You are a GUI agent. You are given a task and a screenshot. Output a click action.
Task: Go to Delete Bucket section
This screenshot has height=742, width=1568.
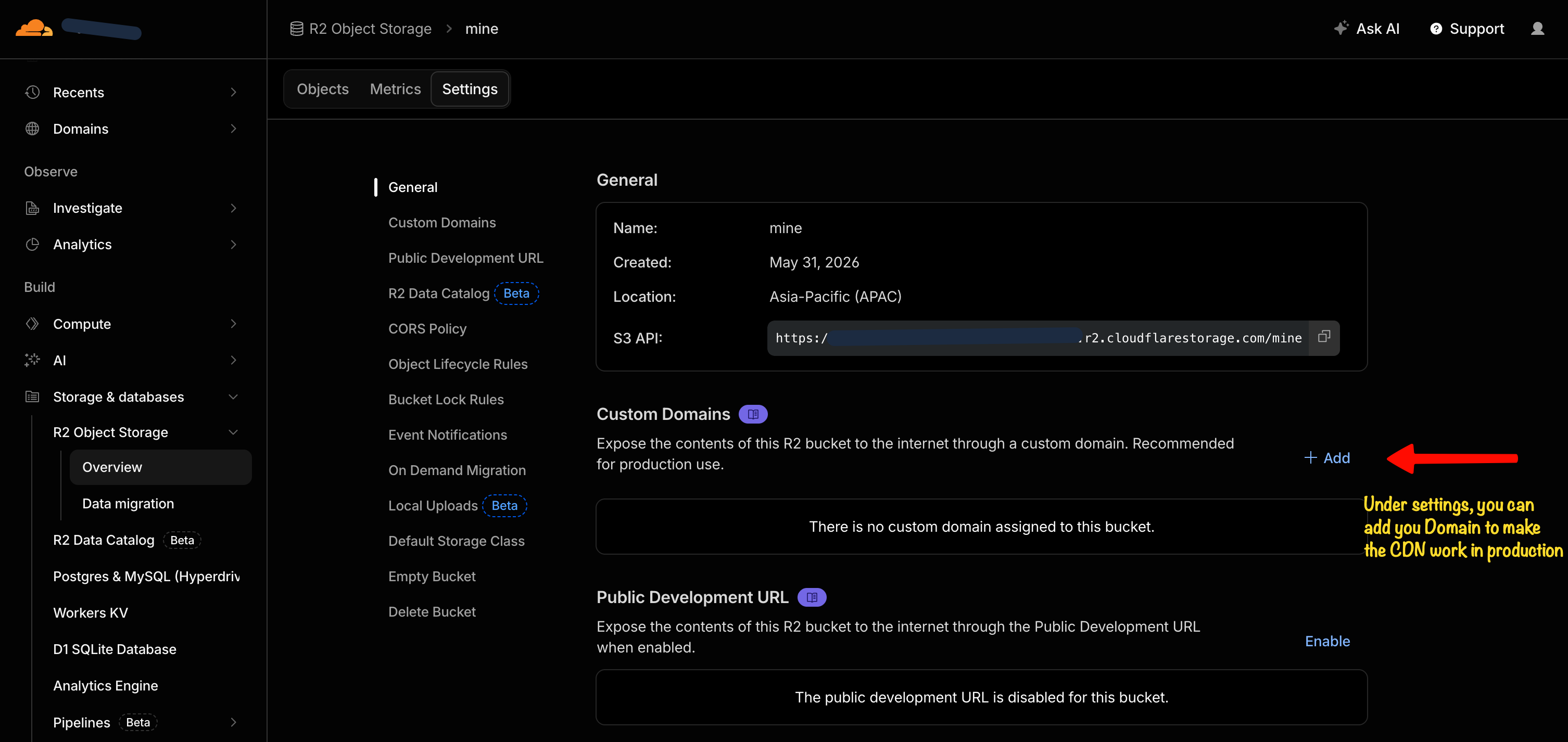432,611
